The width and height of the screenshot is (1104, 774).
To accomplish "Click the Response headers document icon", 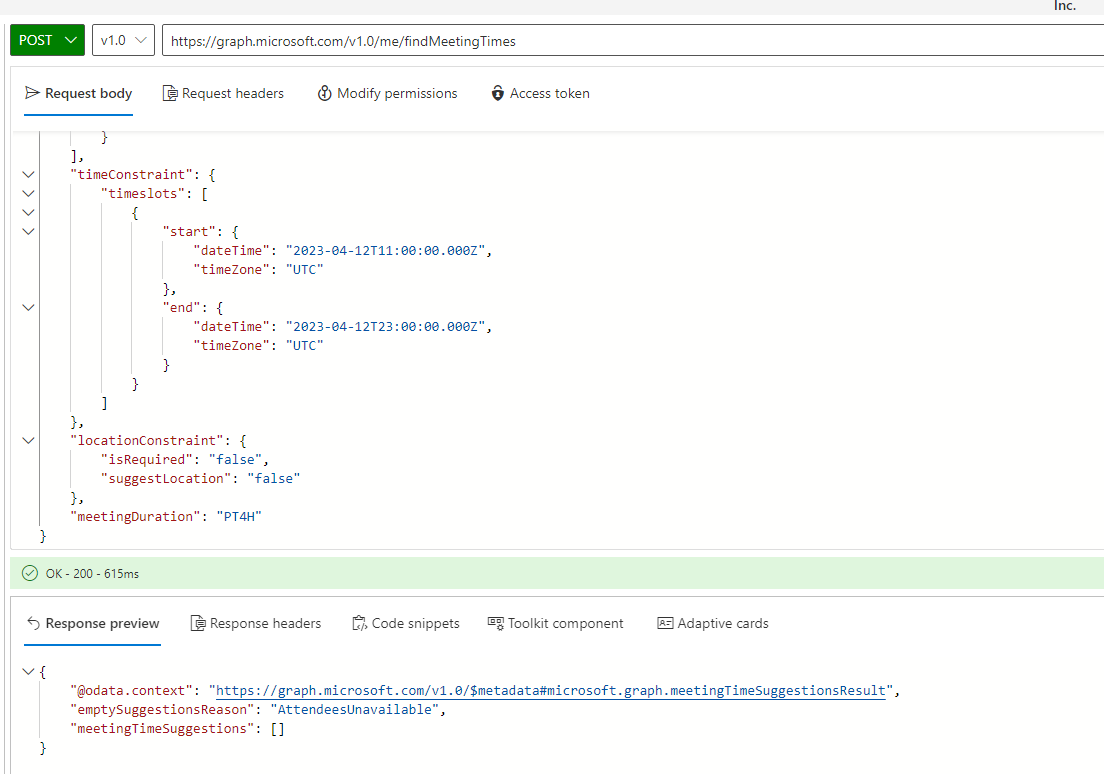I will [x=198, y=623].
